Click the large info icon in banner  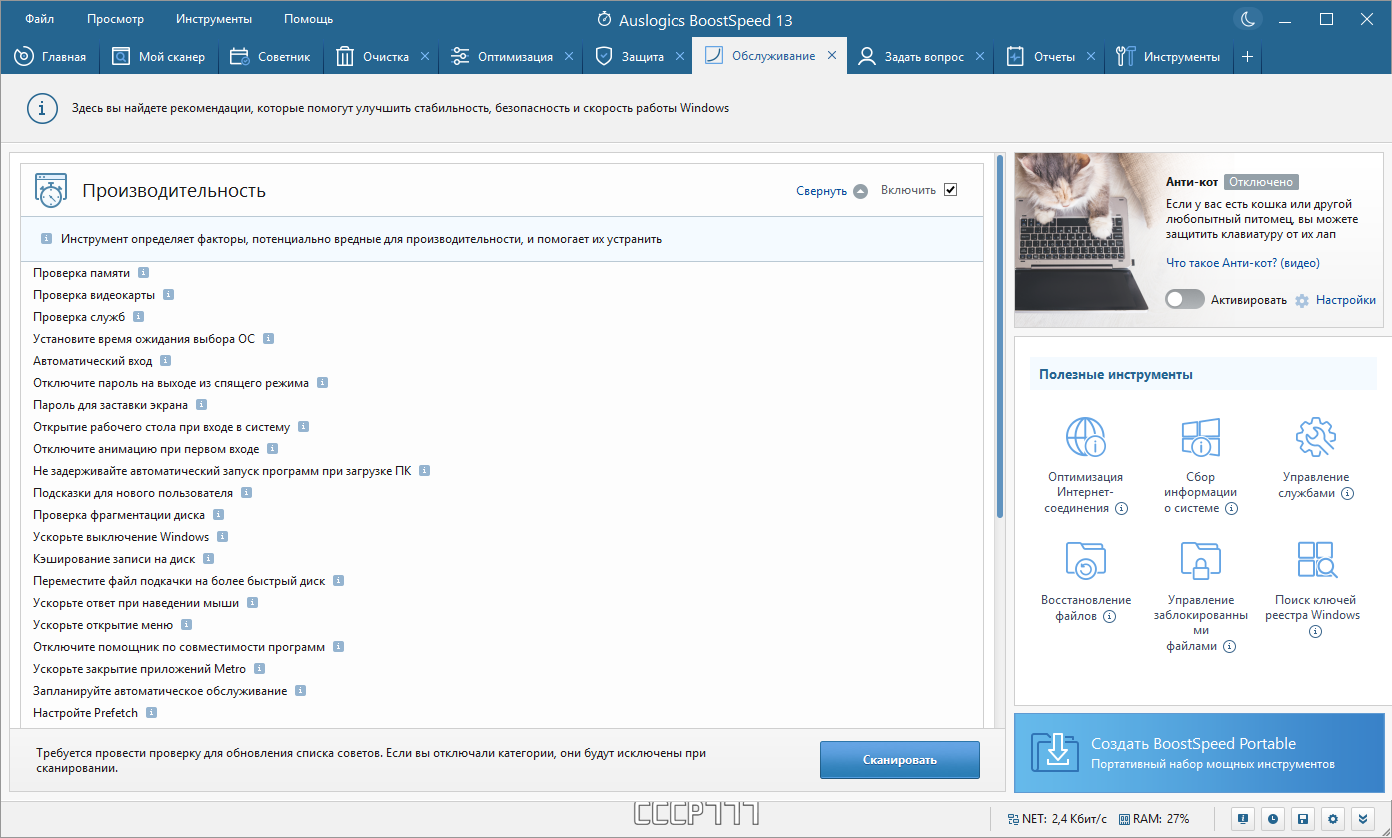[x=41, y=108]
